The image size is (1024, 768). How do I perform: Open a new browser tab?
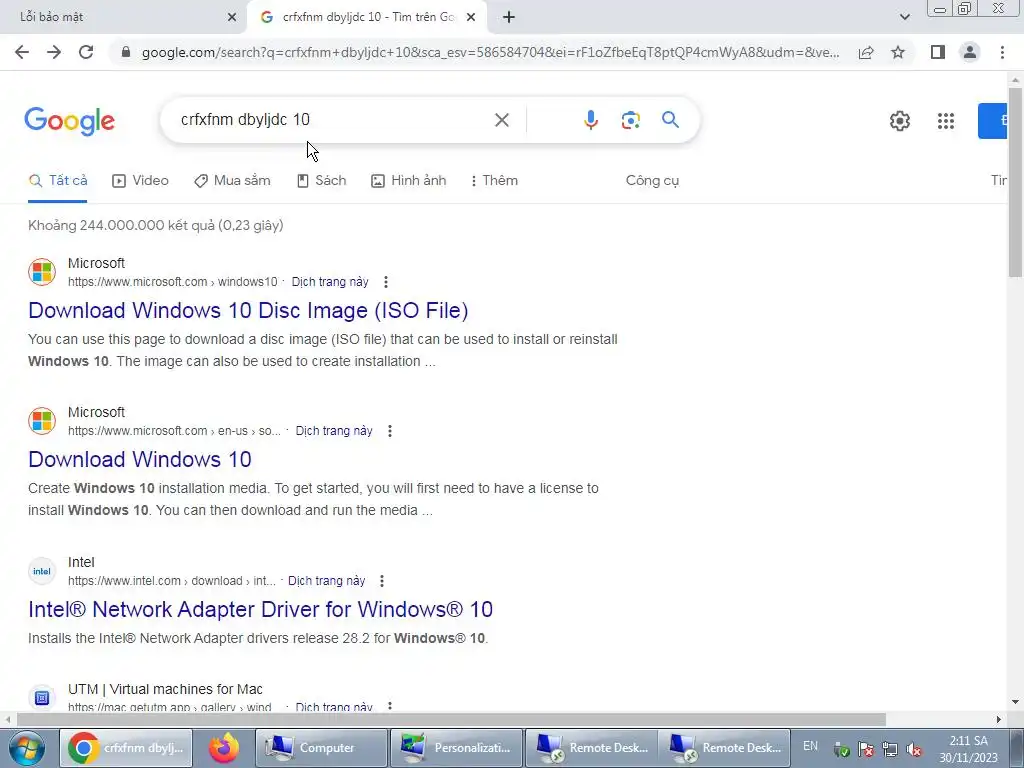pyautogui.click(x=509, y=17)
